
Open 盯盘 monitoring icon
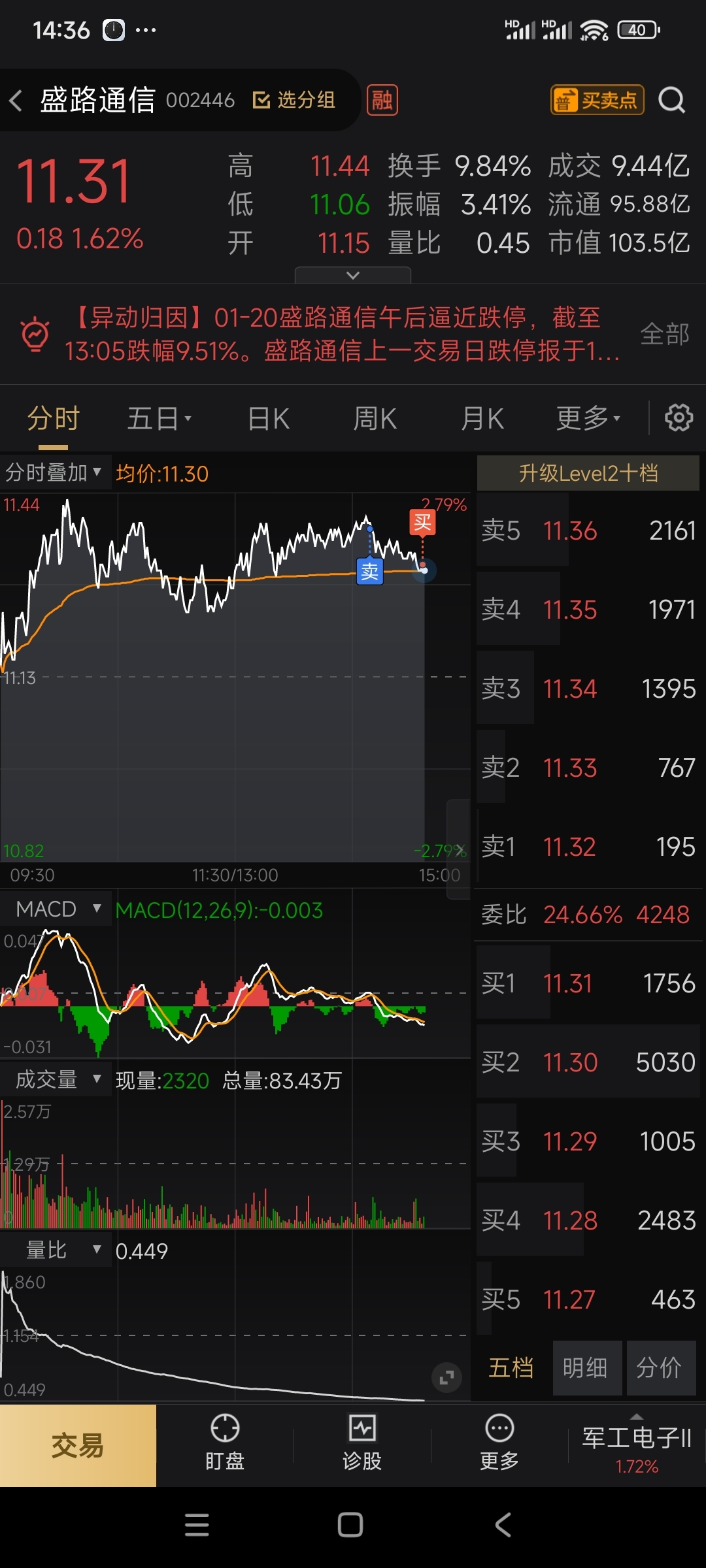pyautogui.click(x=225, y=1443)
